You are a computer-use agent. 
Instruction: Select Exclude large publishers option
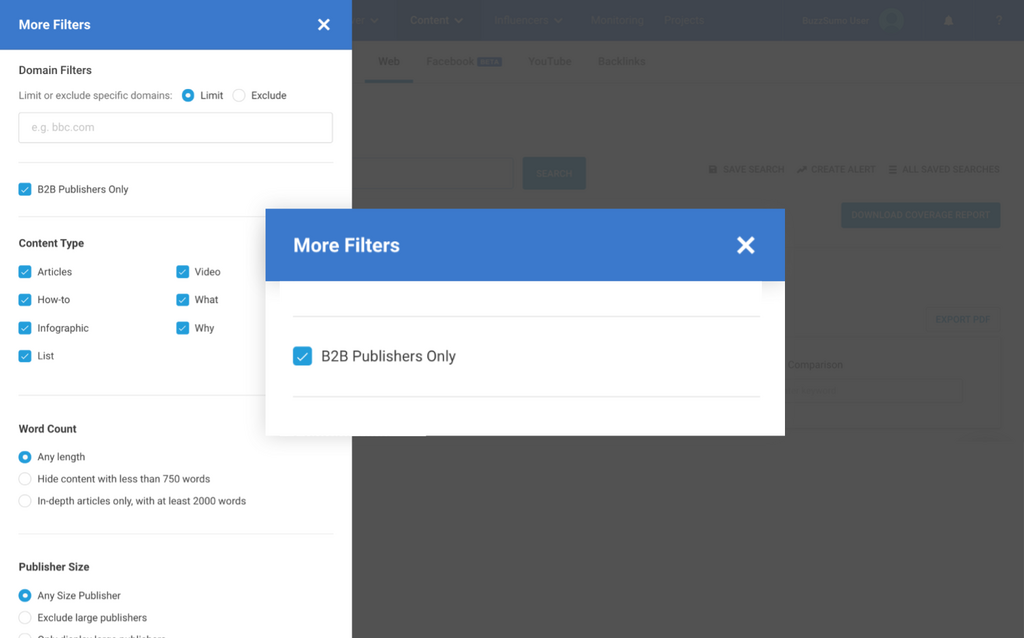click(x=25, y=618)
